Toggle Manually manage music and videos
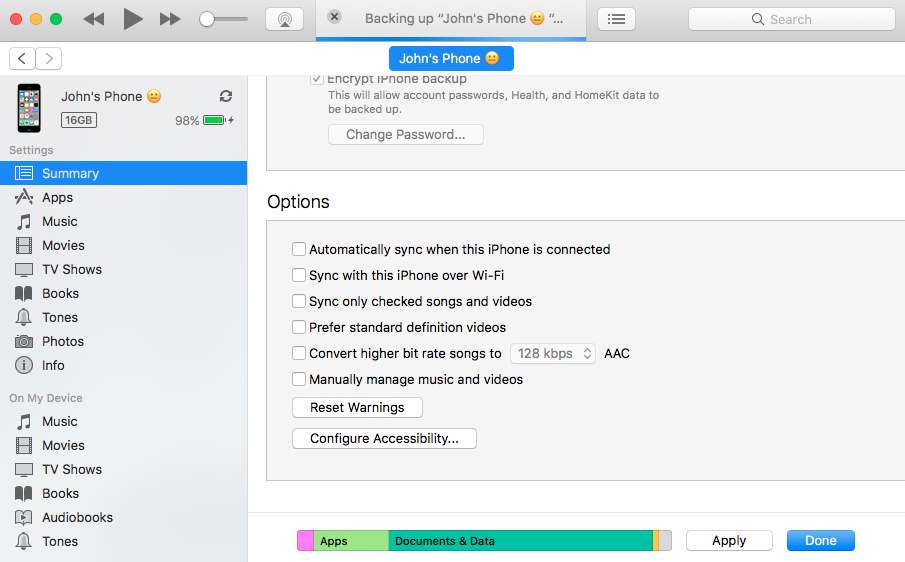The width and height of the screenshot is (905, 562). tap(299, 379)
